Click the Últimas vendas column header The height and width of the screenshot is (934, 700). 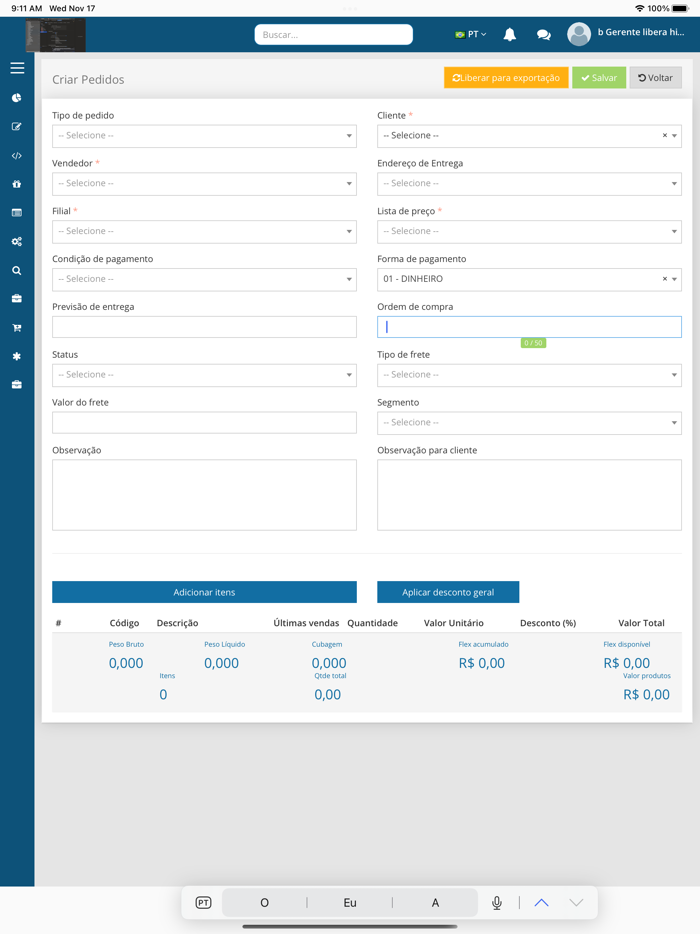[x=306, y=623]
